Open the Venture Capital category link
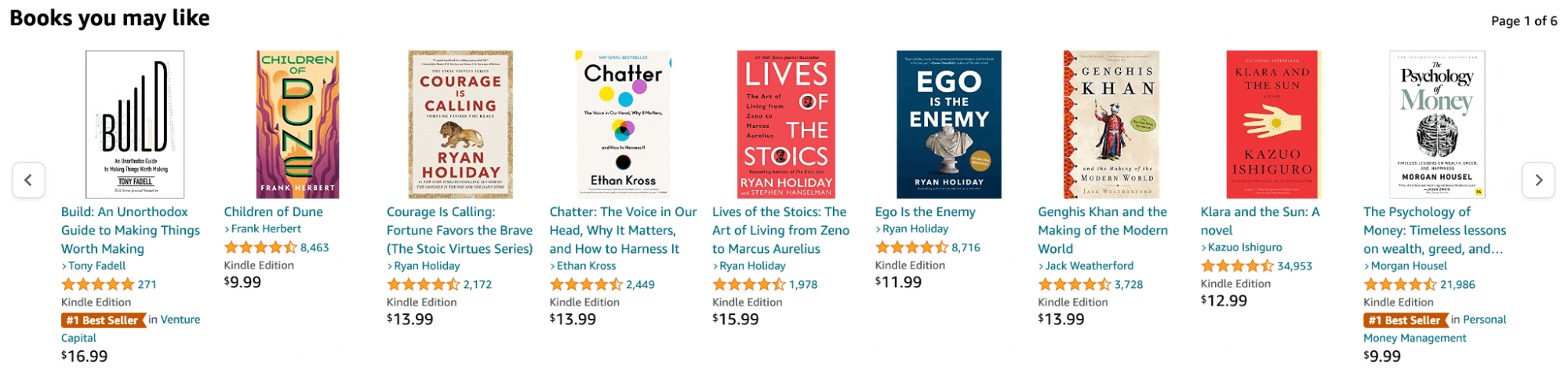This screenshot has width=1568, height=384. (x=130, y=329)
